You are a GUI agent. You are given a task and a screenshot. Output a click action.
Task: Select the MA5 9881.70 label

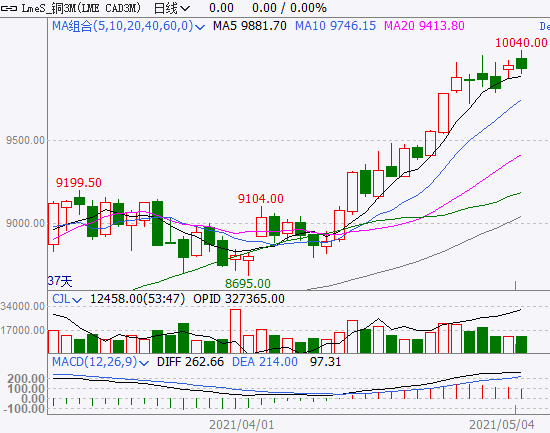pyautogui.click(x=250, y=26)
